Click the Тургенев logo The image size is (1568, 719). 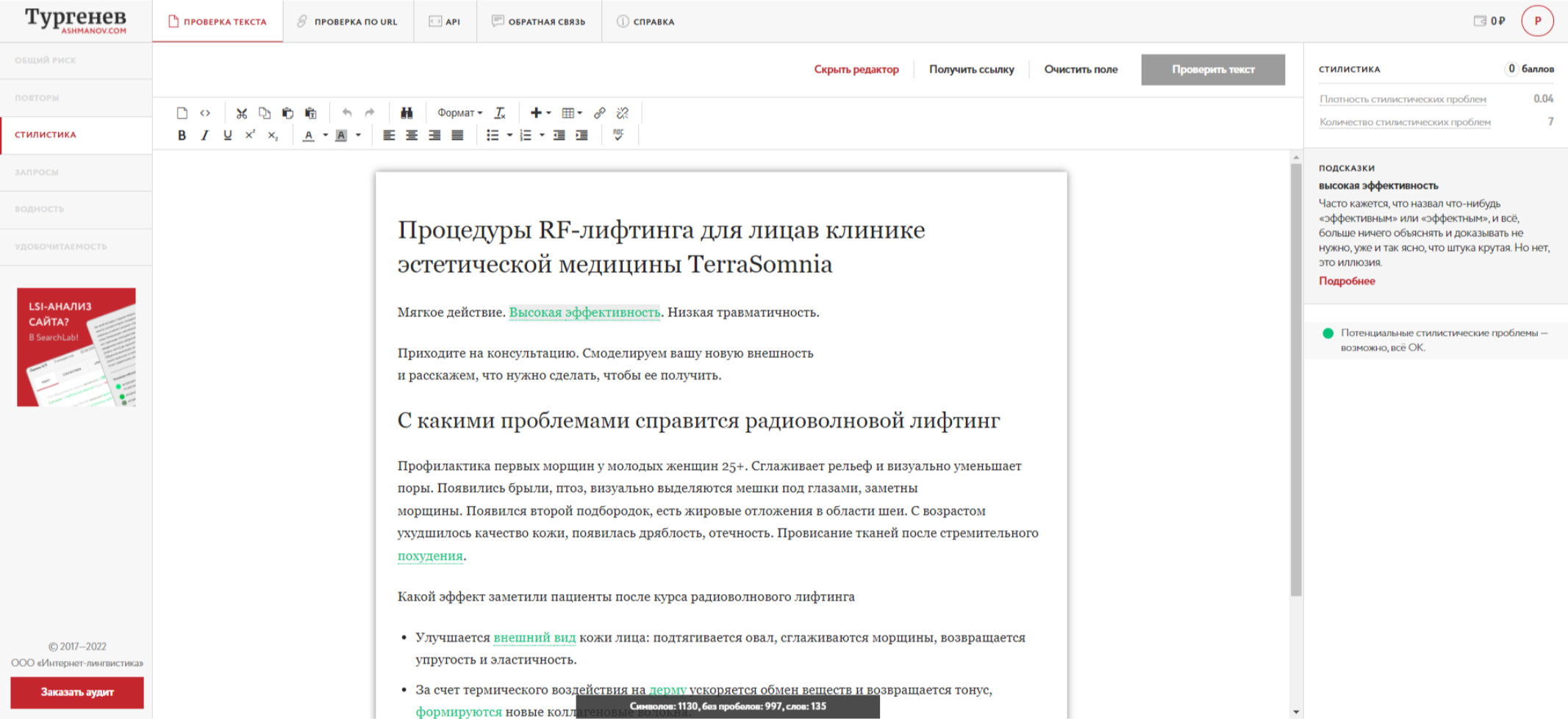point(76,20)
